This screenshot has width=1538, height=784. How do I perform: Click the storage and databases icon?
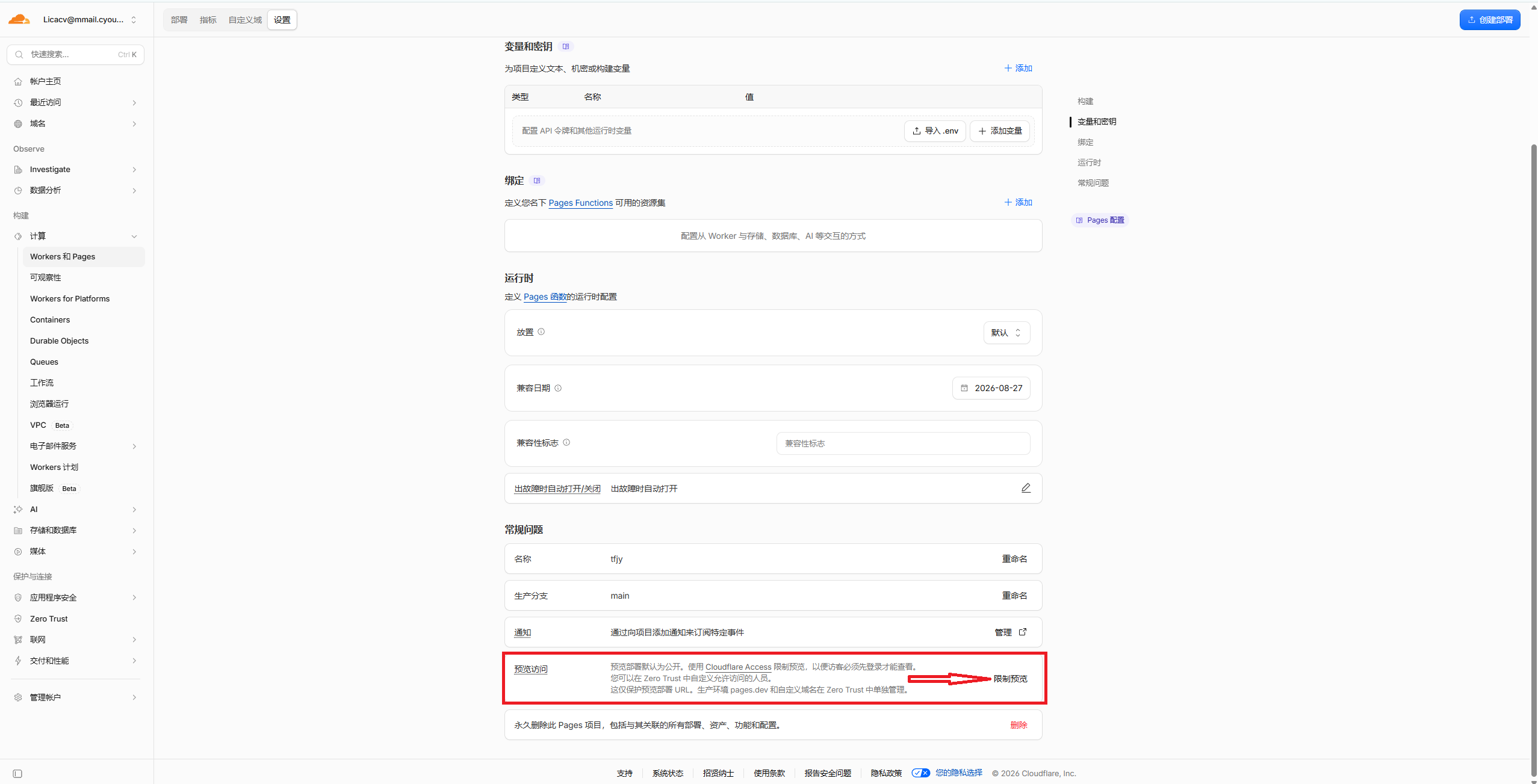point(18,531)
